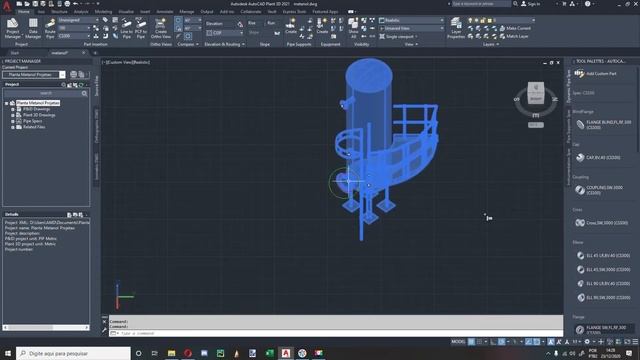
Task: Open the COP elevation routing dropdown
Action: [x=224, y=33]
